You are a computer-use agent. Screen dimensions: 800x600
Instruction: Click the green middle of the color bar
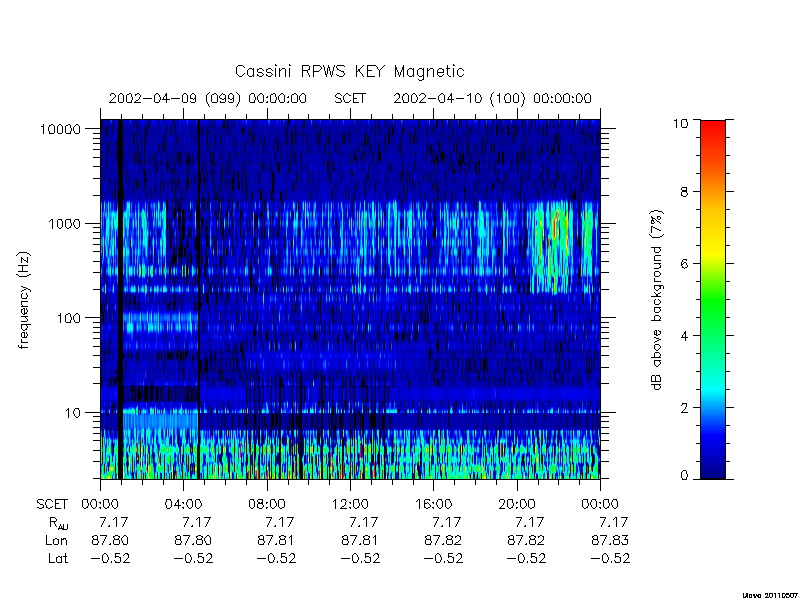[713, 300]
